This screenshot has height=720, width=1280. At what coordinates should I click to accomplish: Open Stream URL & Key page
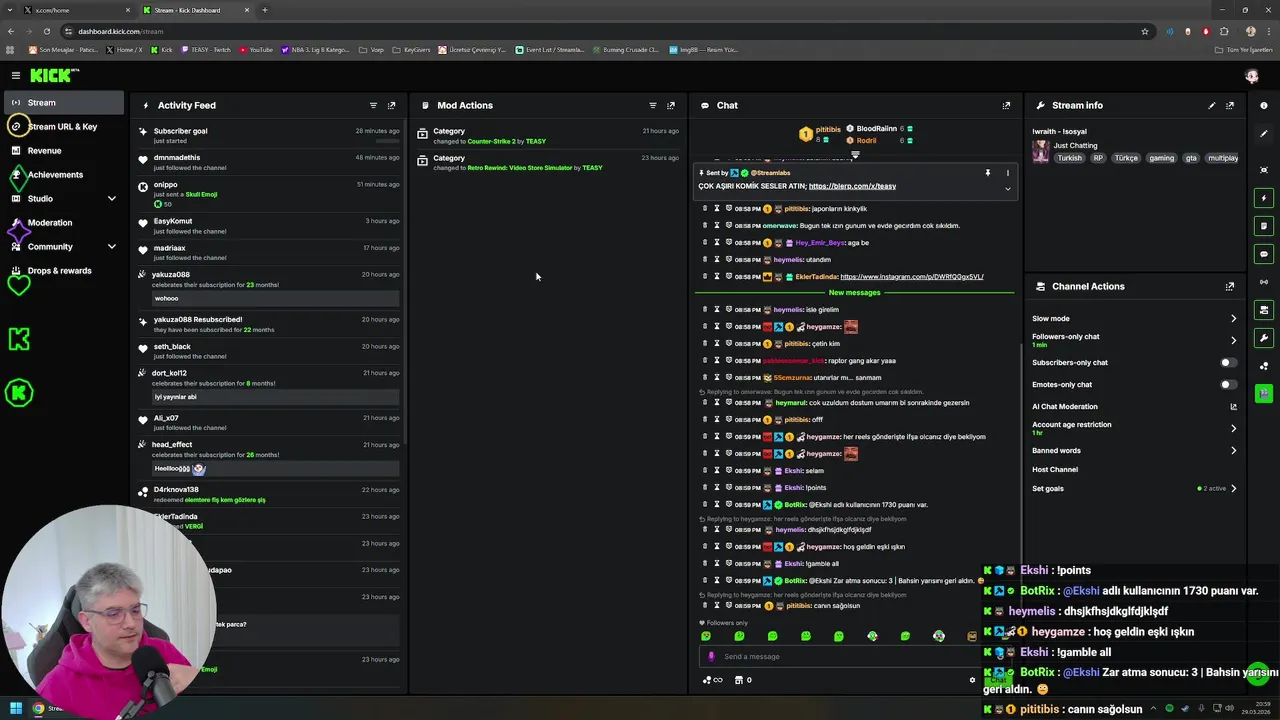point(62,127)
